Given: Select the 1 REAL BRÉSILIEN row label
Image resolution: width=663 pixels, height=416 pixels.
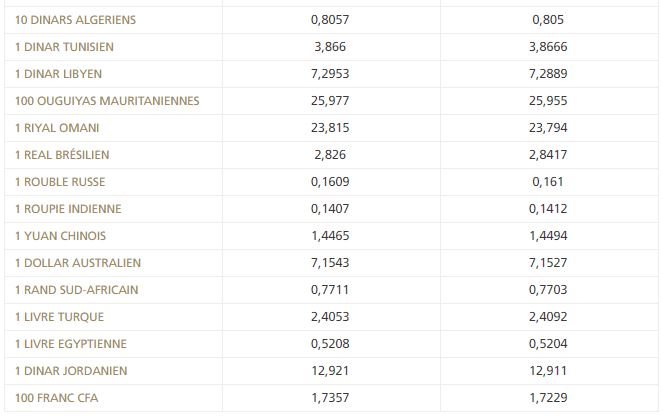Looking at the screenshot, I should (63, 155).
